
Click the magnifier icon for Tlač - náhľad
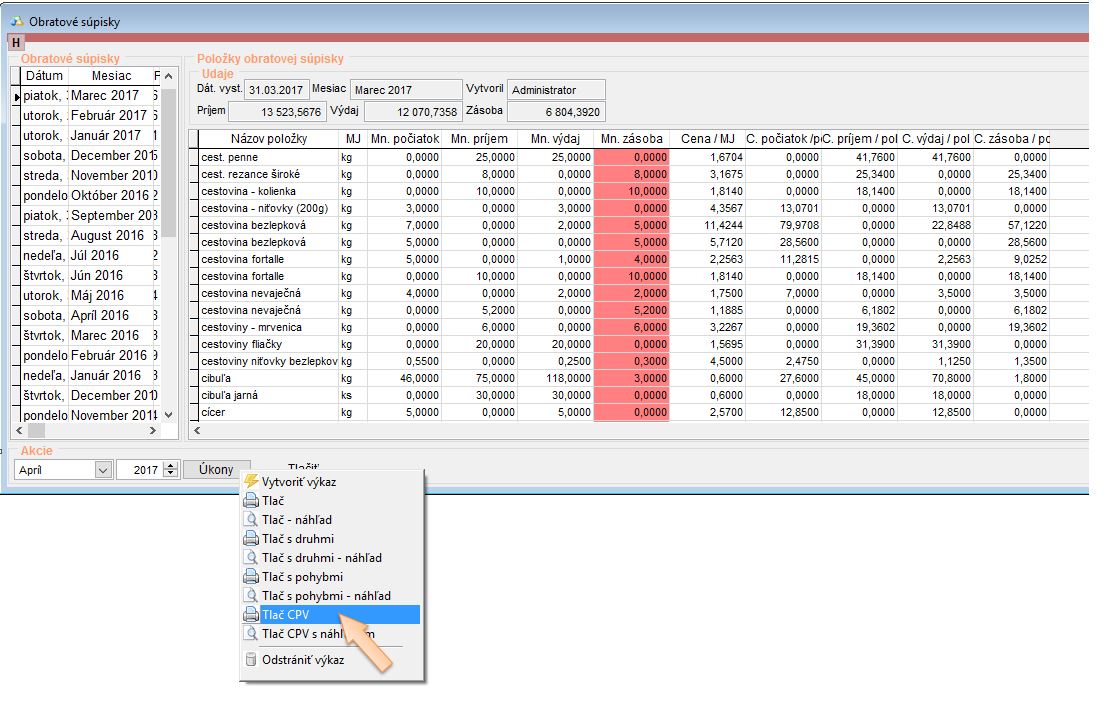tap(251, 520)
